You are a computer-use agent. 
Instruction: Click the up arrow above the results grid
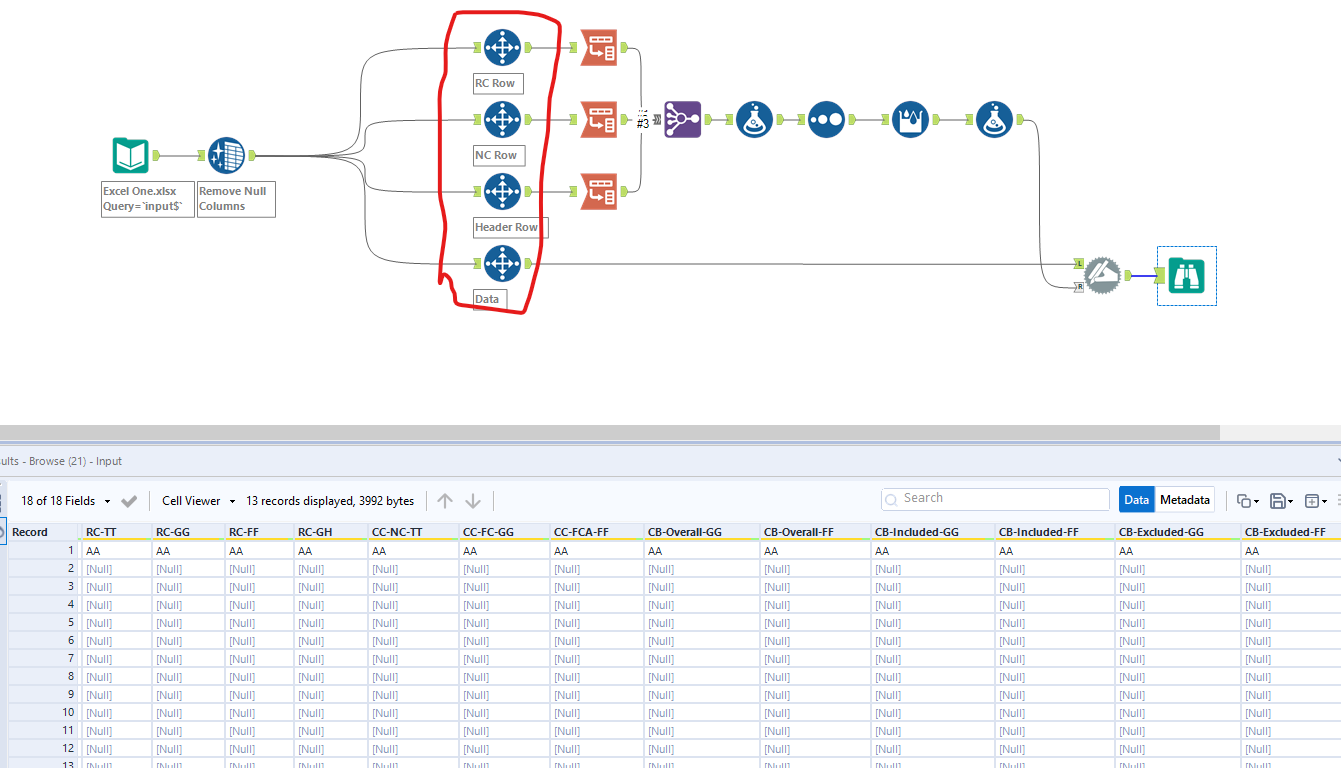(444, 500)
